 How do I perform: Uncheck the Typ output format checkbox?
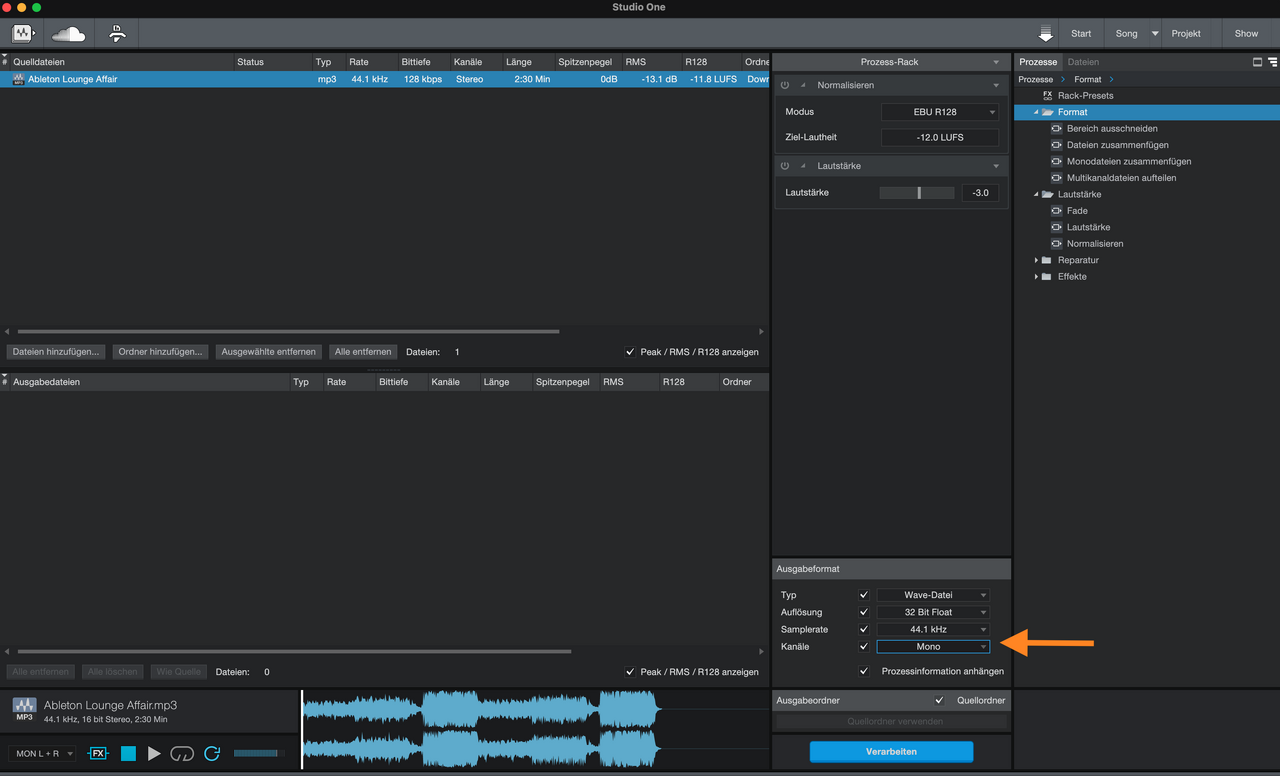click(864, 595)
